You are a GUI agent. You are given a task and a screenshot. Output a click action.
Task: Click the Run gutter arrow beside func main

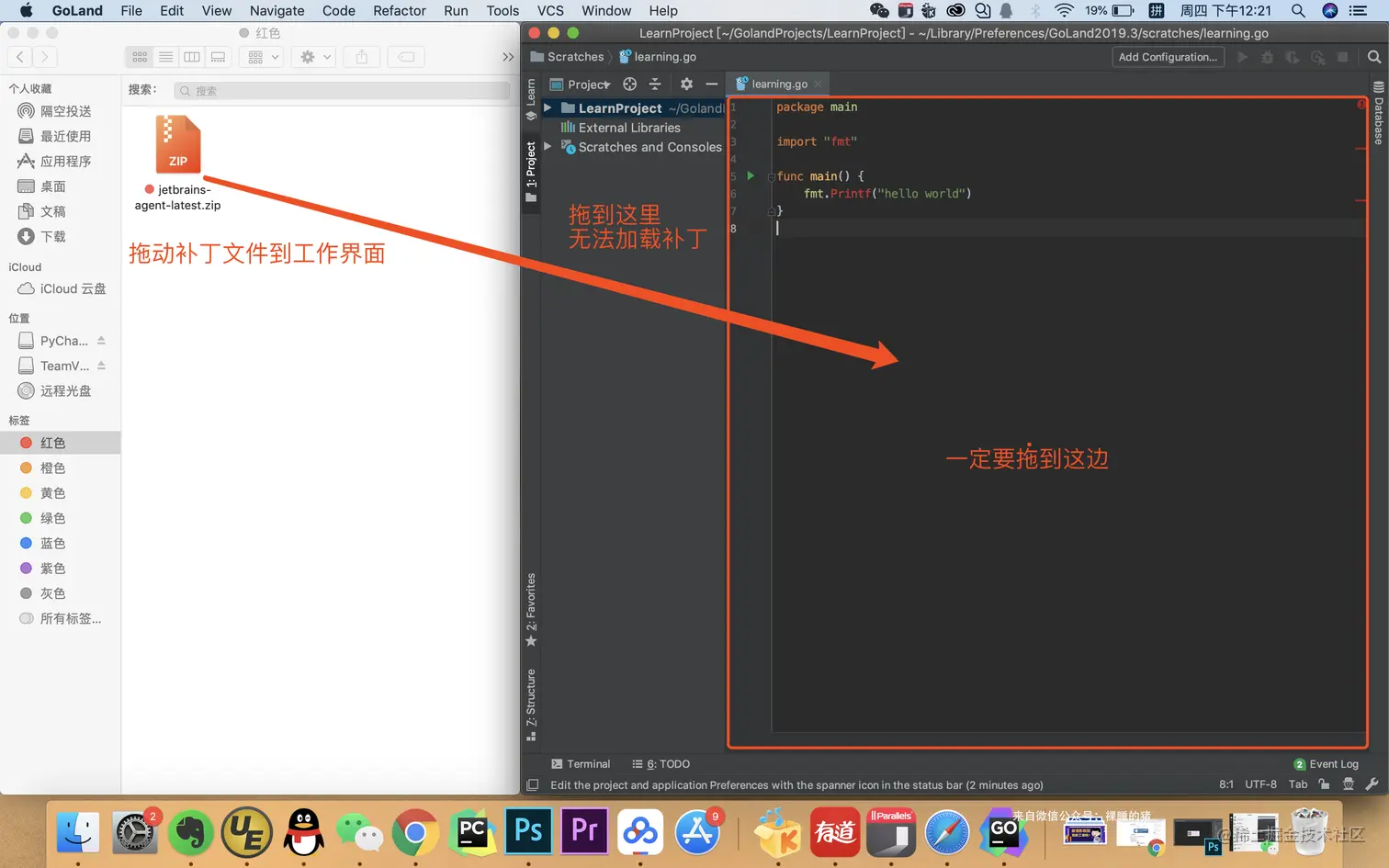[751, 175]
